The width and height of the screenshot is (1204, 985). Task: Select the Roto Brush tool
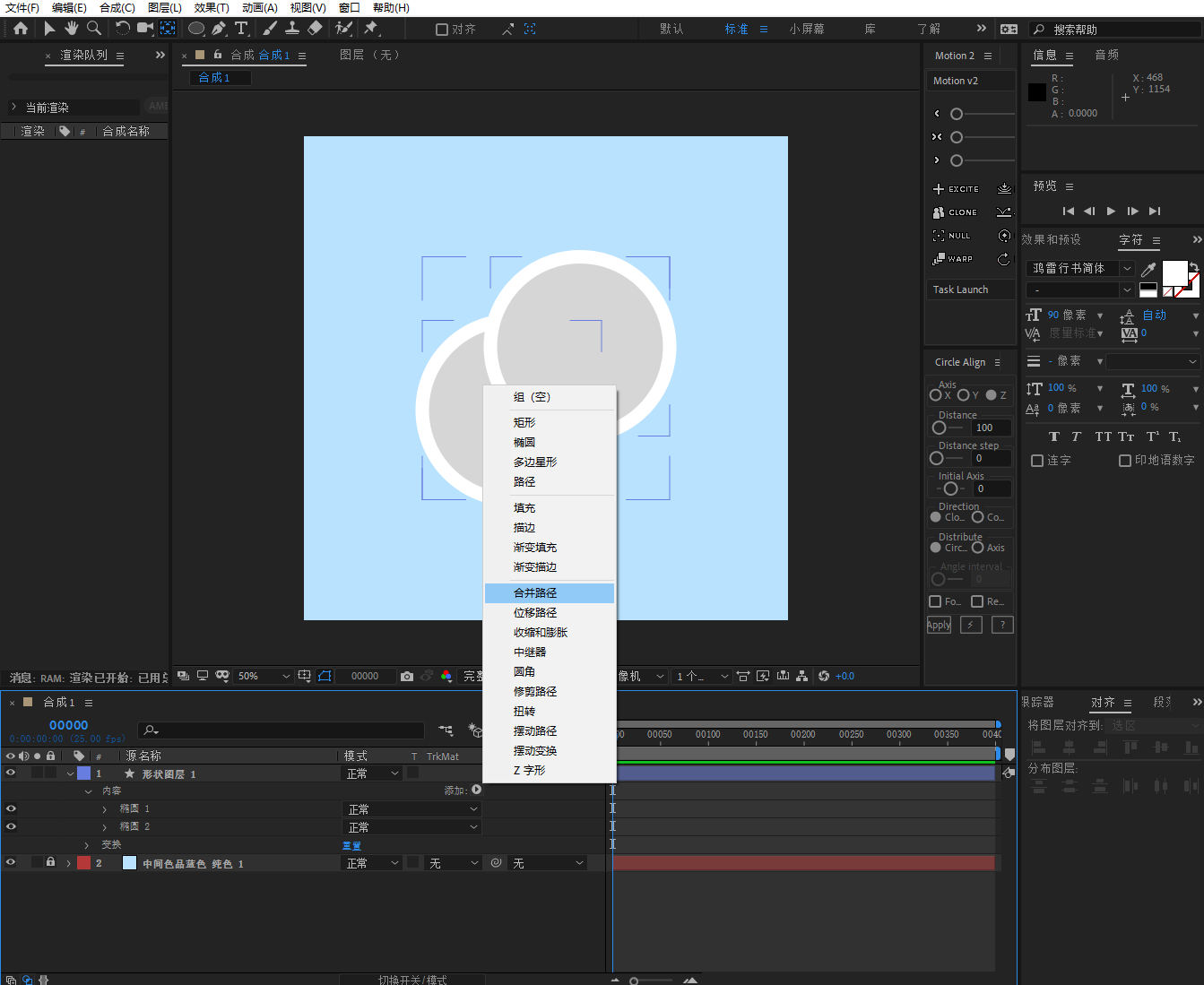click(343, 29)
